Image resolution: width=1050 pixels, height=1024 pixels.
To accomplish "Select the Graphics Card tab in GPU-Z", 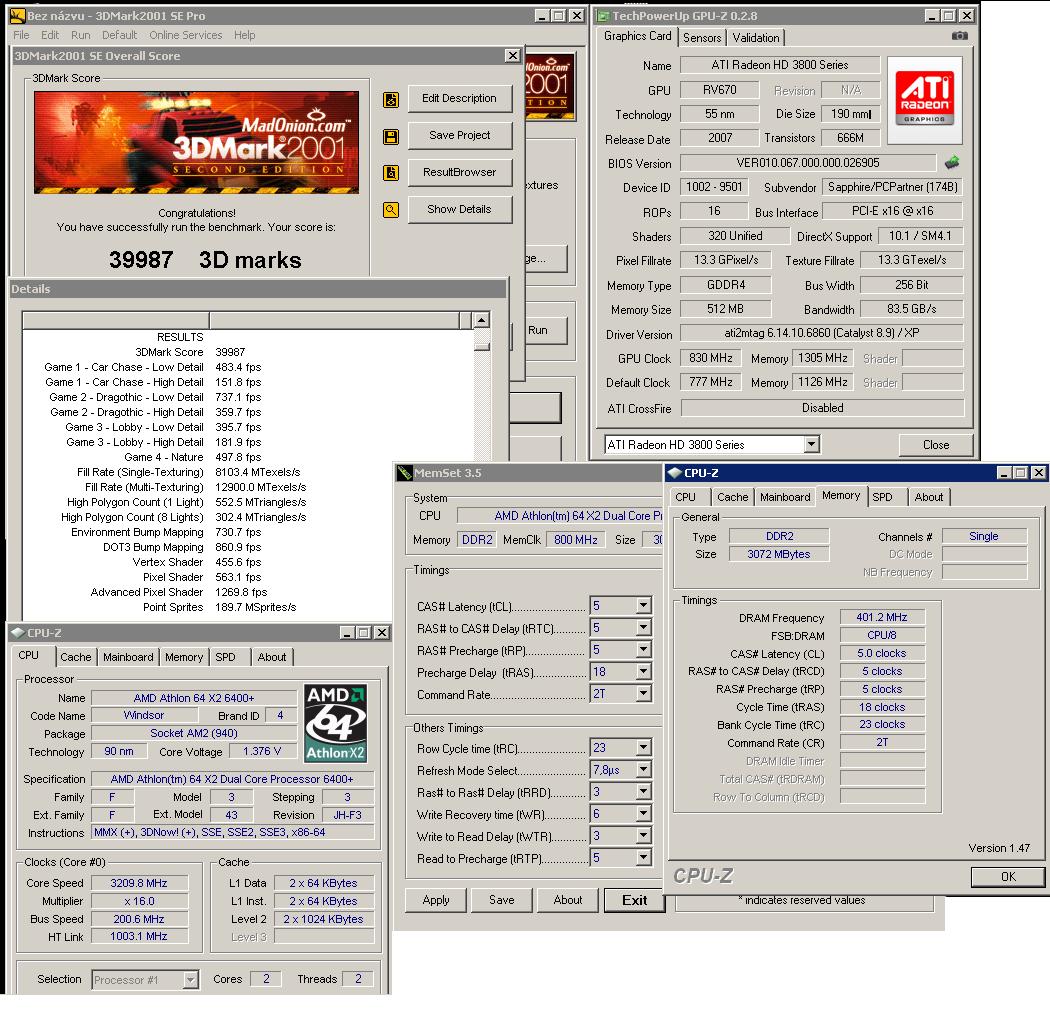I will [x=637, y=36].
